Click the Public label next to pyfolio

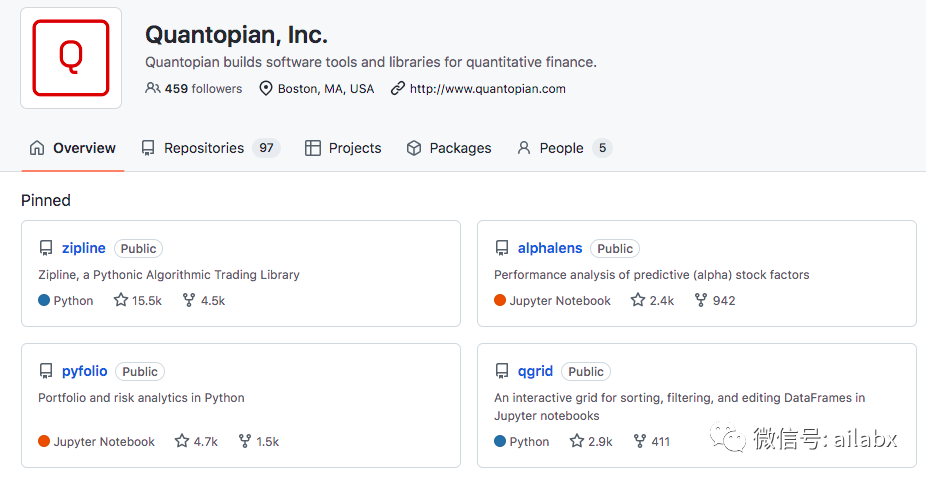(140, 372)
